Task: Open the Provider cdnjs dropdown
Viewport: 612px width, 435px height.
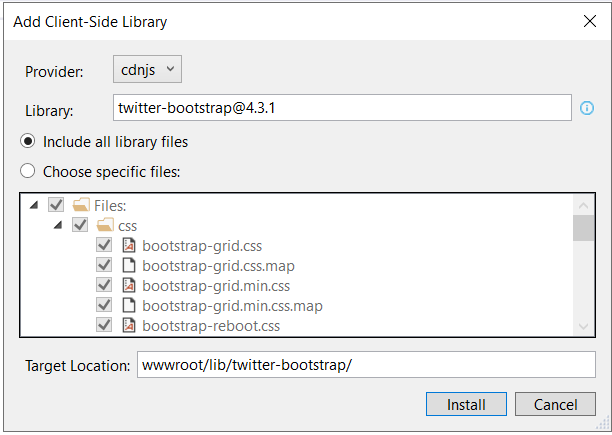Action: pyautogui.click(x=147, y=69)
